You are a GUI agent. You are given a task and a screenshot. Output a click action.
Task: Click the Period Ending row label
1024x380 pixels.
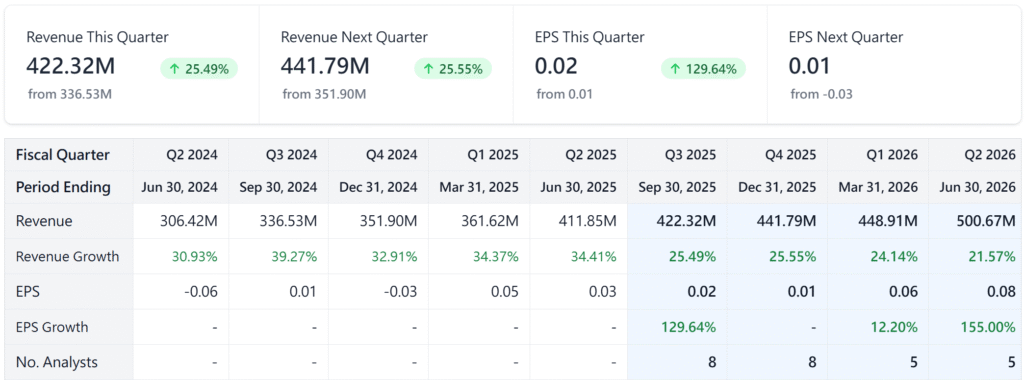(x=63, y=188)
